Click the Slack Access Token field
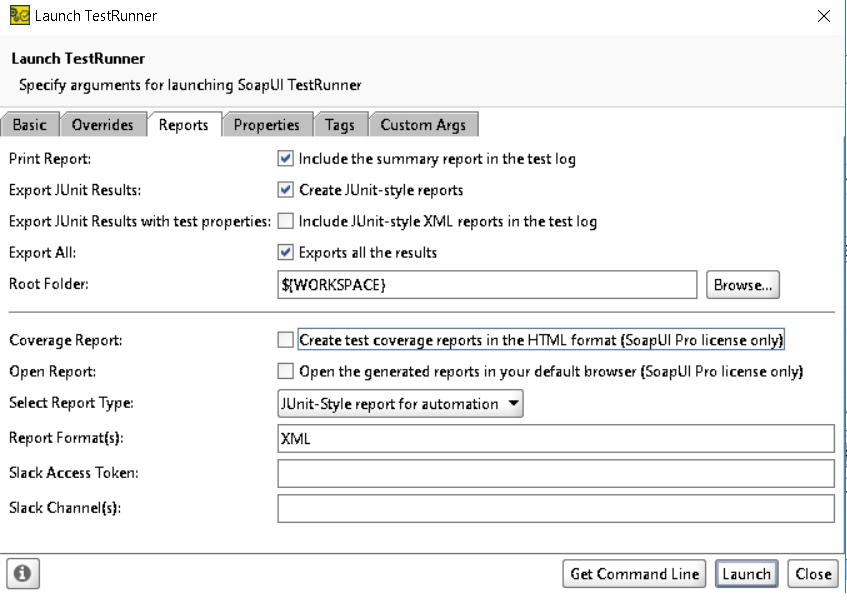The image size is (847, 602). [x=555, y=473]
